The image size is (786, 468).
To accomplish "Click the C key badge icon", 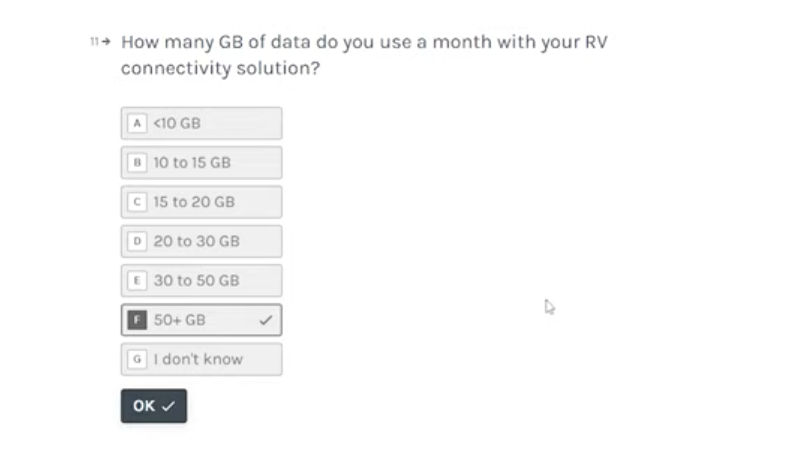I will (x=137, y=202).
